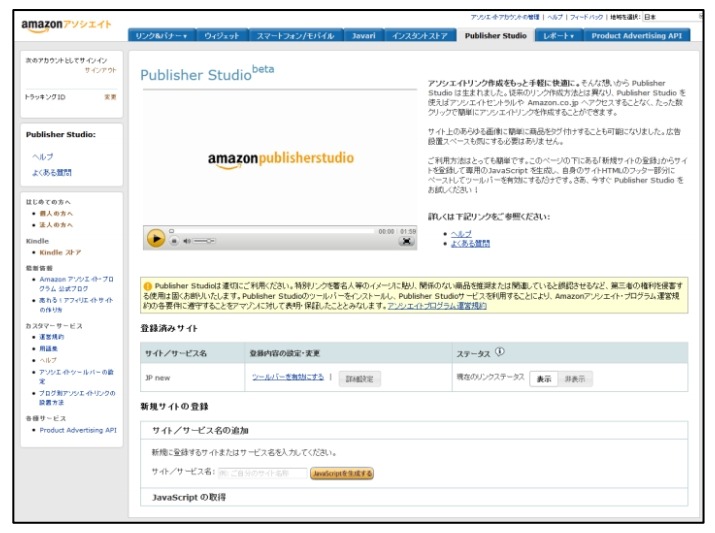Open the 用語集 sidebar link
The height and width of the screenshot is (533, 715).
[x=48, y=348]
